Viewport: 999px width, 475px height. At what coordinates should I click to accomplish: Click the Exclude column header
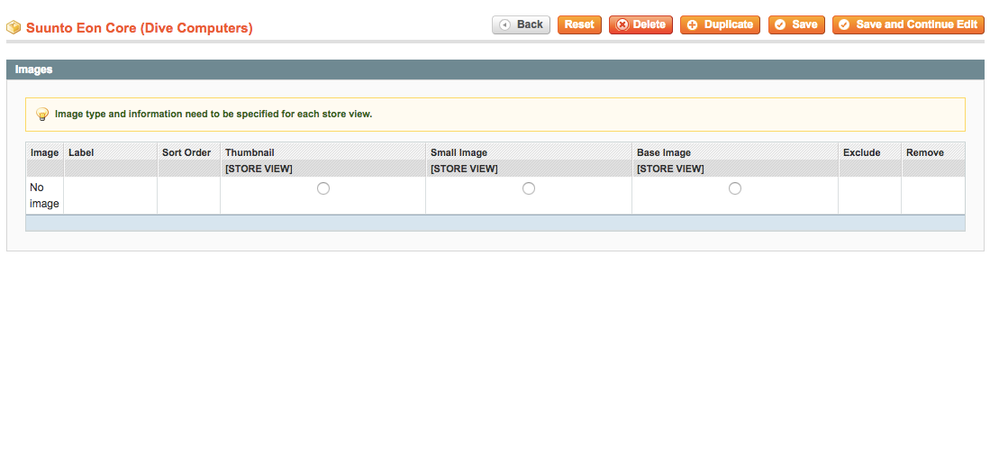(x=861, y=153)
